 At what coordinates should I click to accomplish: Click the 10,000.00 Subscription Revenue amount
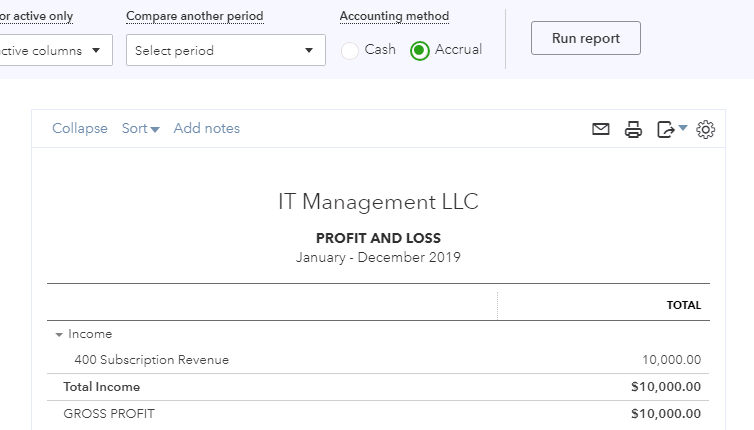coord(671,360)
